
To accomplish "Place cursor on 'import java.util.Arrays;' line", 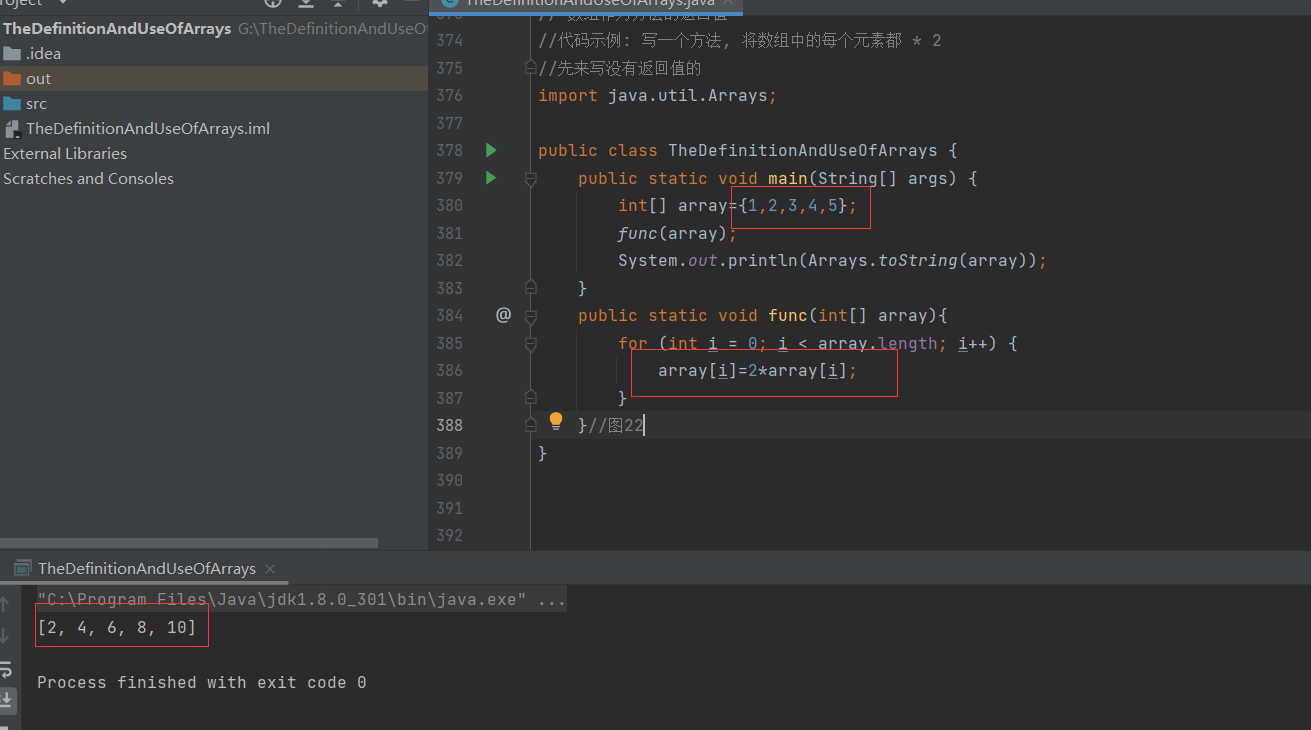I will point(657,96).
